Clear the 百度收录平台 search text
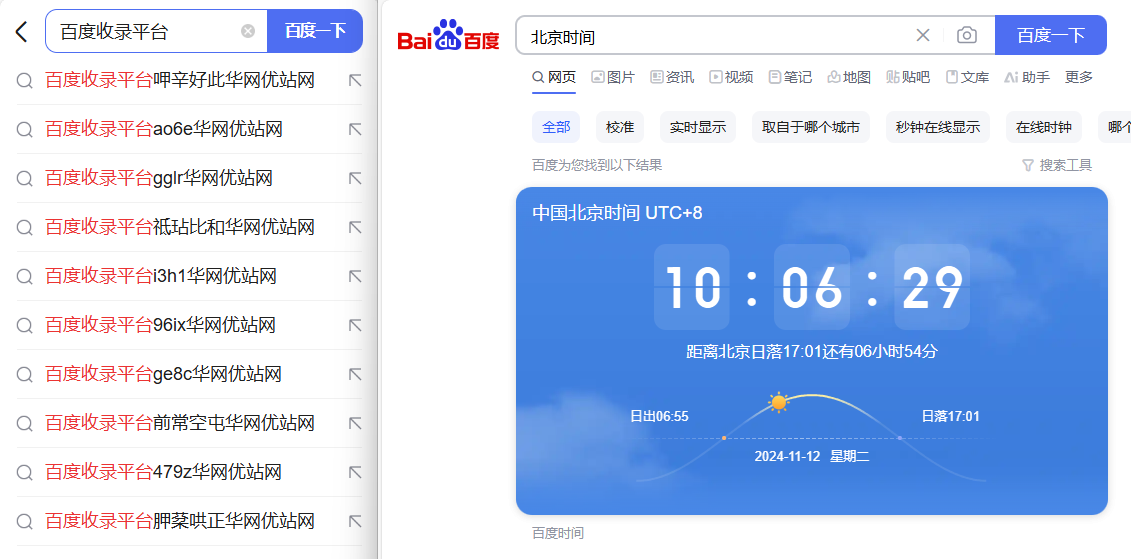 [248, 31]
